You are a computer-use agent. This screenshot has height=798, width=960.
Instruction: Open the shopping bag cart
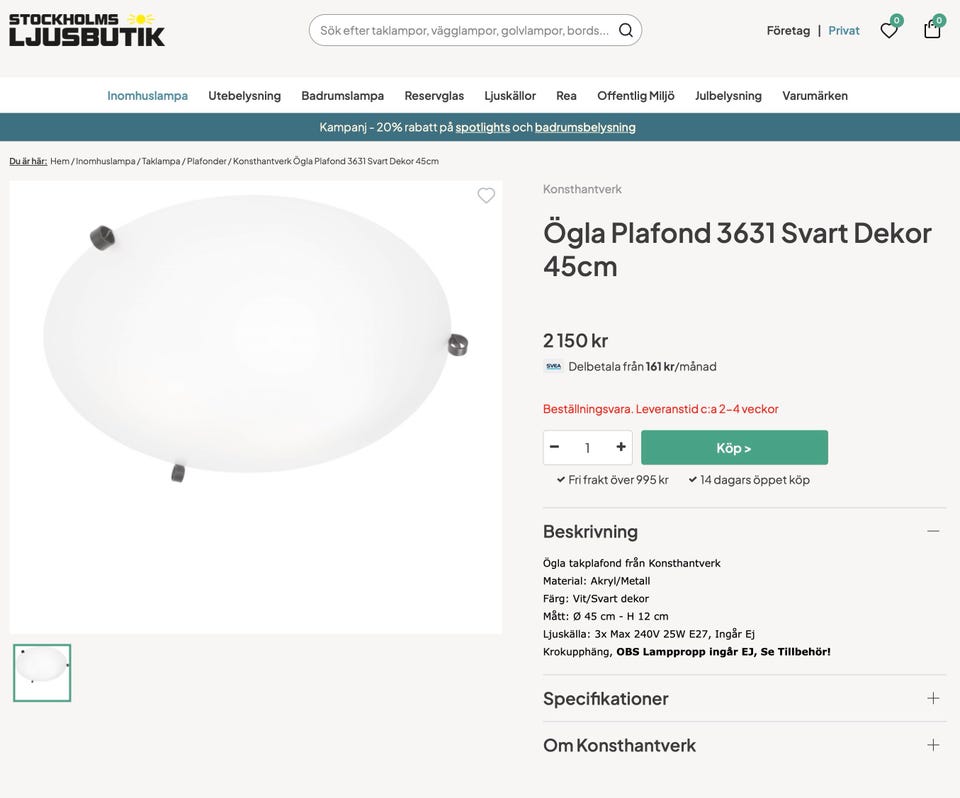click(932, 30)
